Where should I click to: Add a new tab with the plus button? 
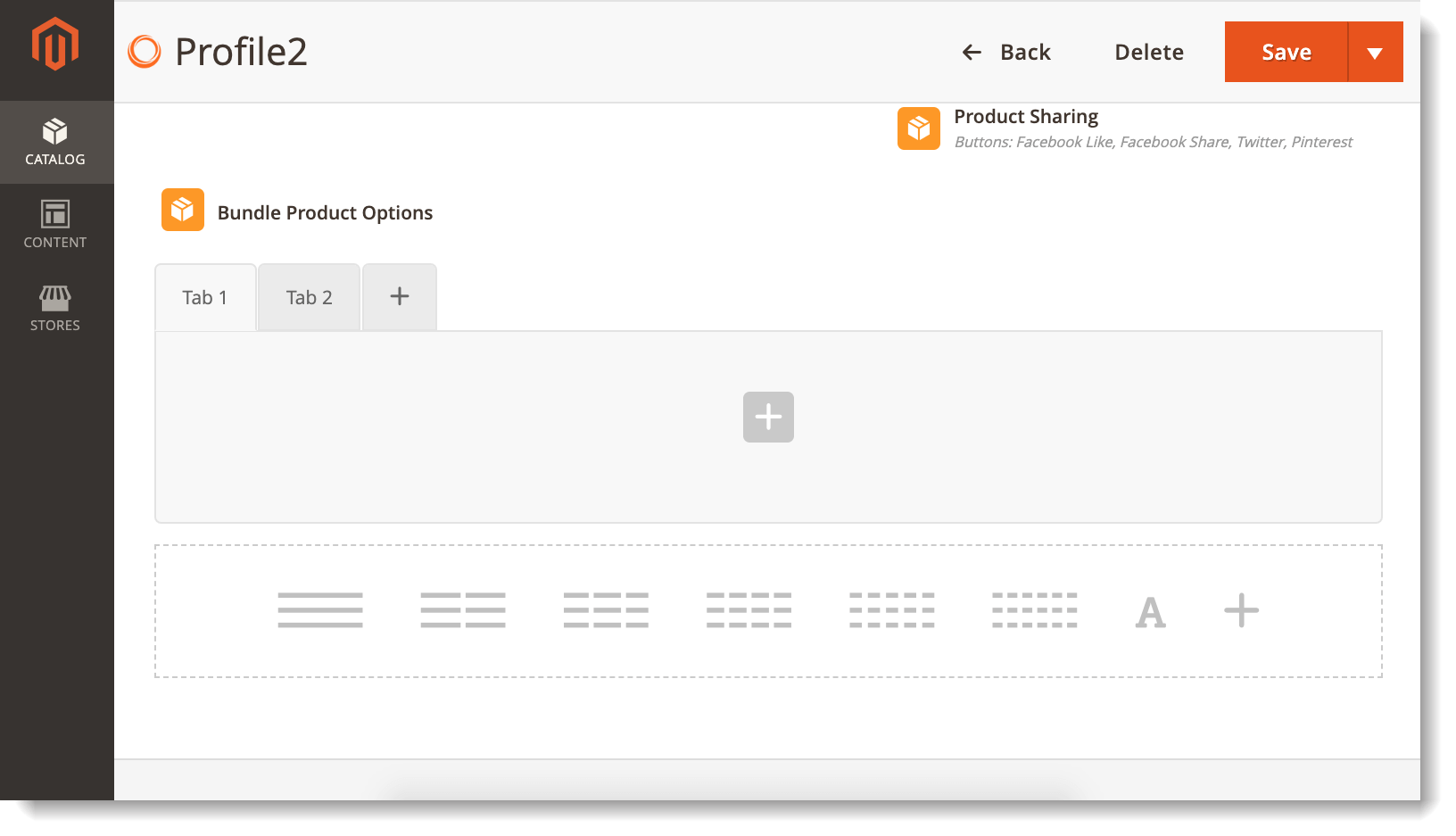click(399, 296)
